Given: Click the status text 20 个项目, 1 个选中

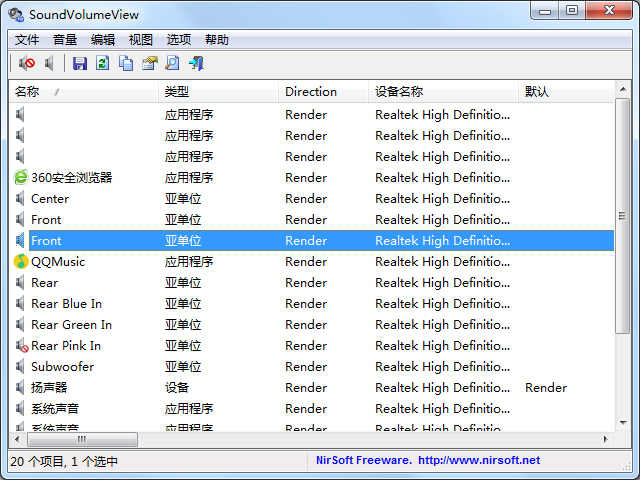Looking at the screenshot, I should (x=64, y=461).
